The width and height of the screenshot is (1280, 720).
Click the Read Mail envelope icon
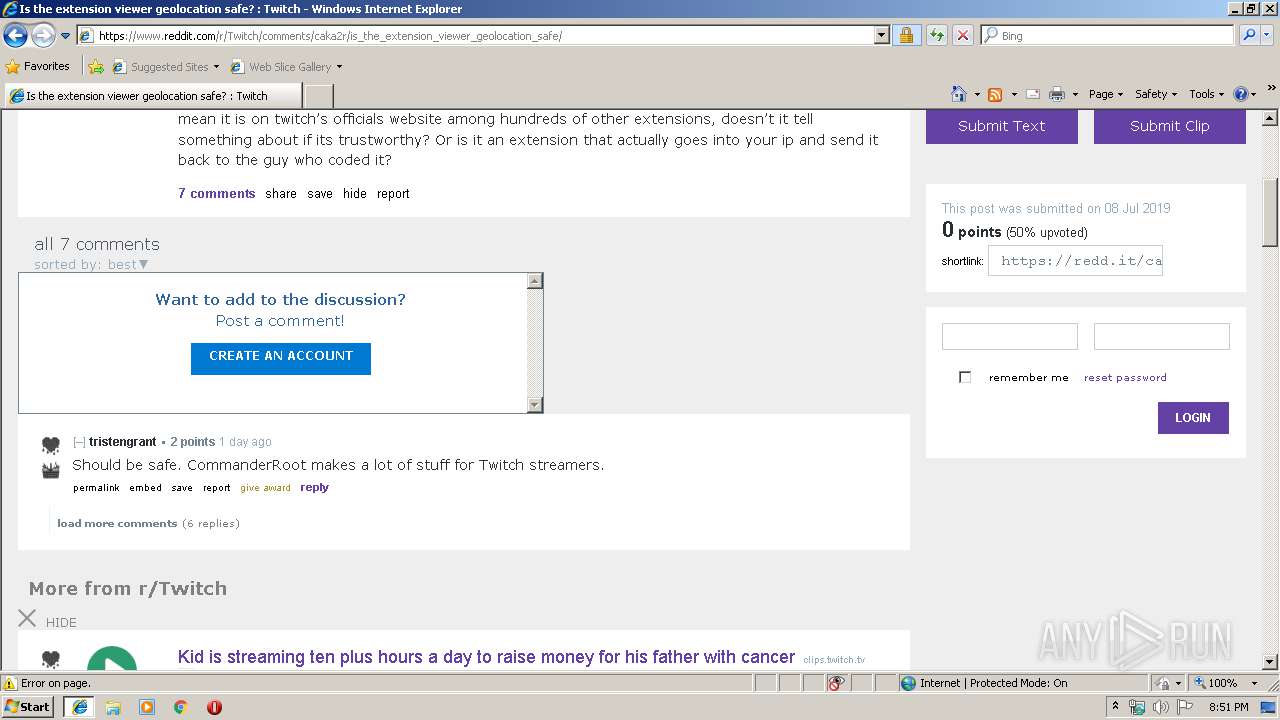(x=1033, y=94)
